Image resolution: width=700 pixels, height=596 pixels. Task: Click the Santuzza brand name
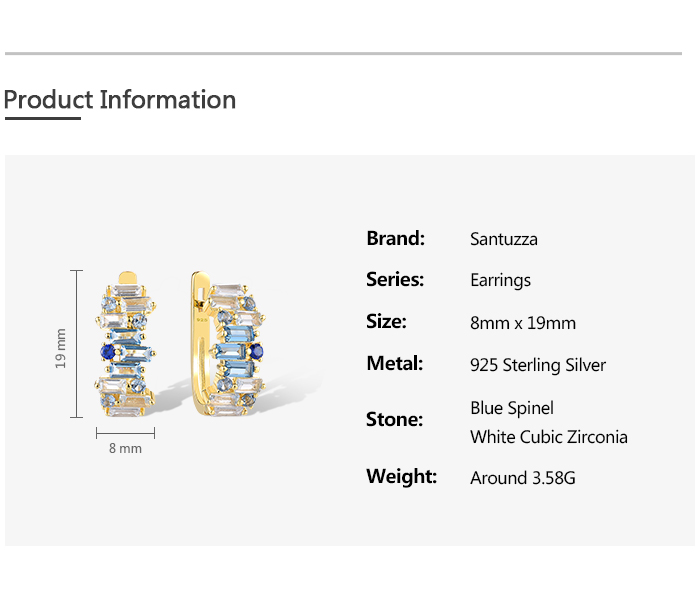pos(504,239)
